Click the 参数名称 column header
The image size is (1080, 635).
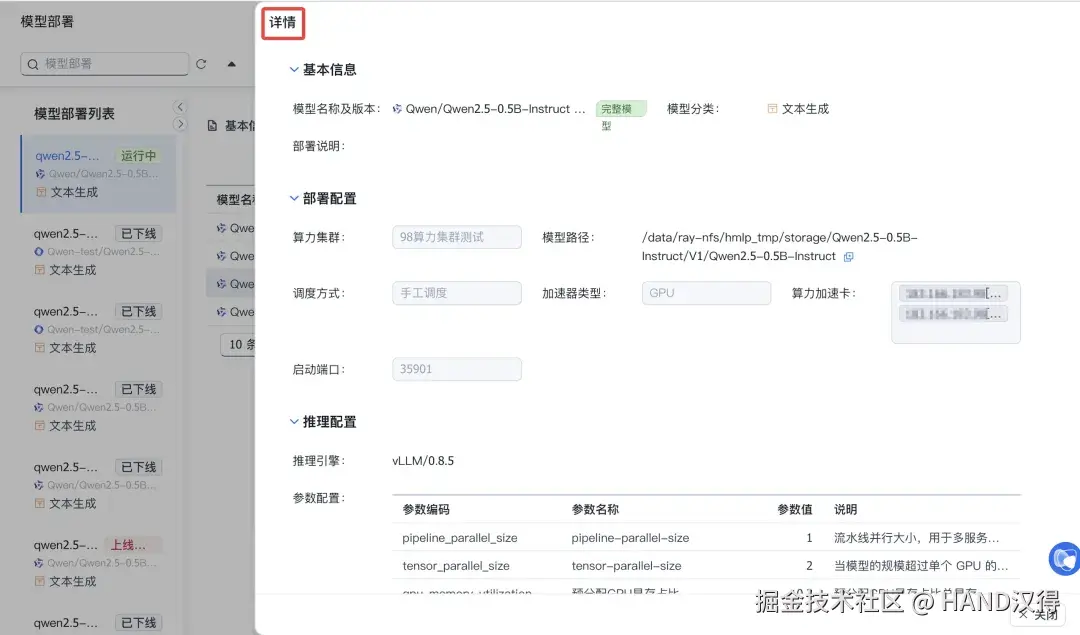pos(595,510)
